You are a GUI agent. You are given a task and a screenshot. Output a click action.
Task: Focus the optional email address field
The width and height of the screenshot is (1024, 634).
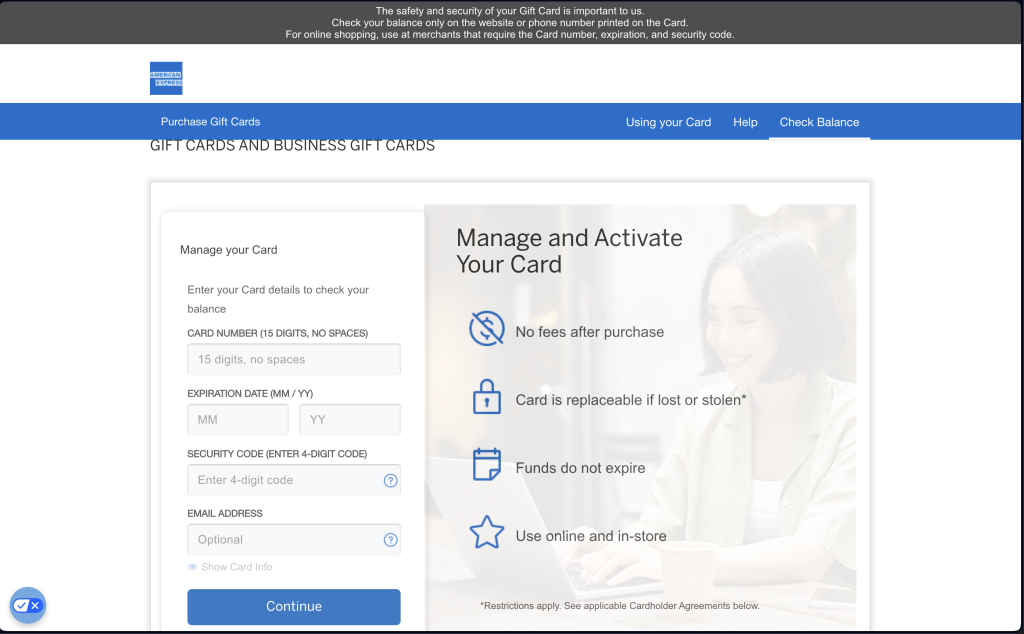(294, 539)
